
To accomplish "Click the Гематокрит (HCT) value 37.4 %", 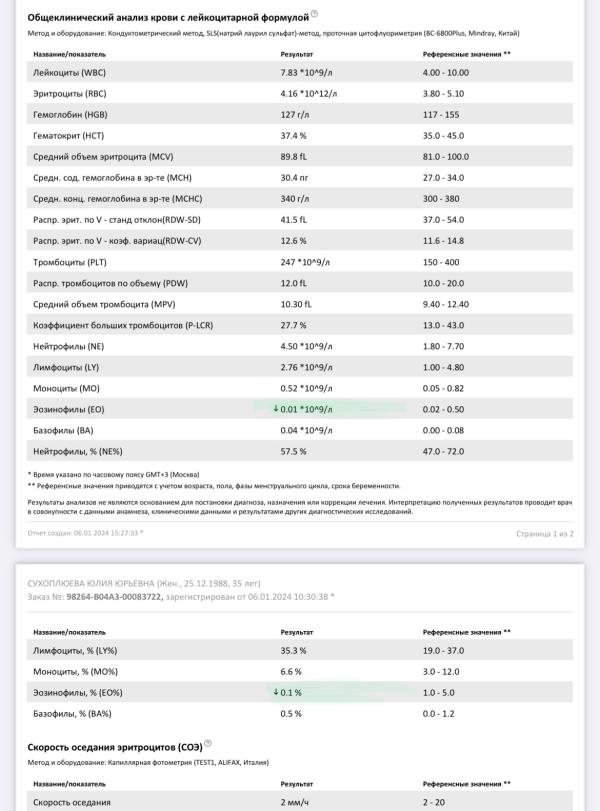I will pos(294,136).
